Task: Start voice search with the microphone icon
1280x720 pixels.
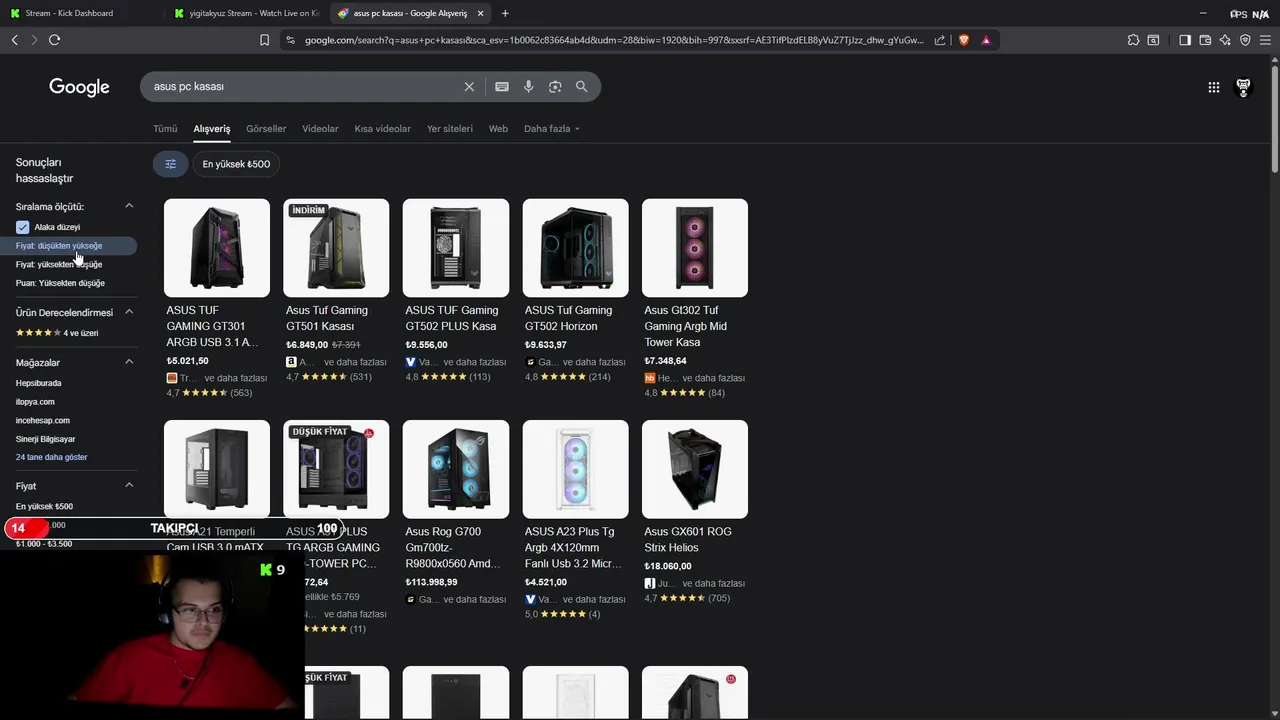Action: click(x=529, y=87)
